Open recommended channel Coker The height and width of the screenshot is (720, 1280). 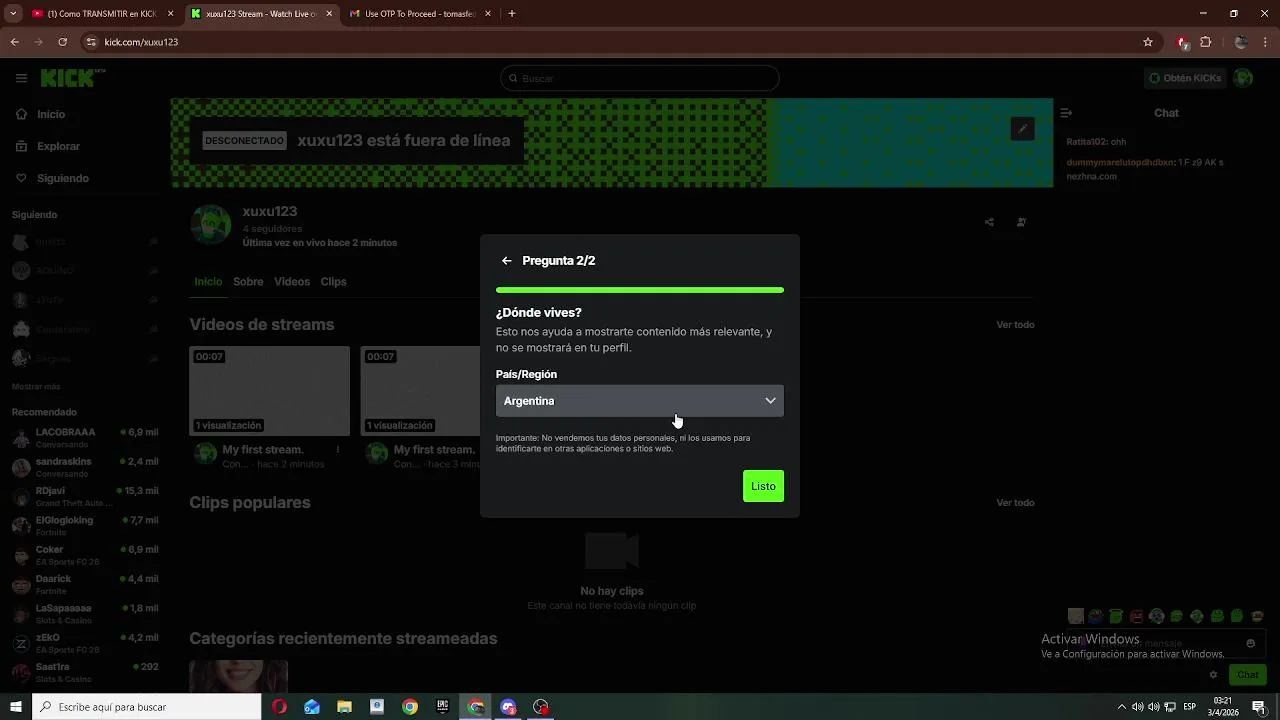[84, 555]
